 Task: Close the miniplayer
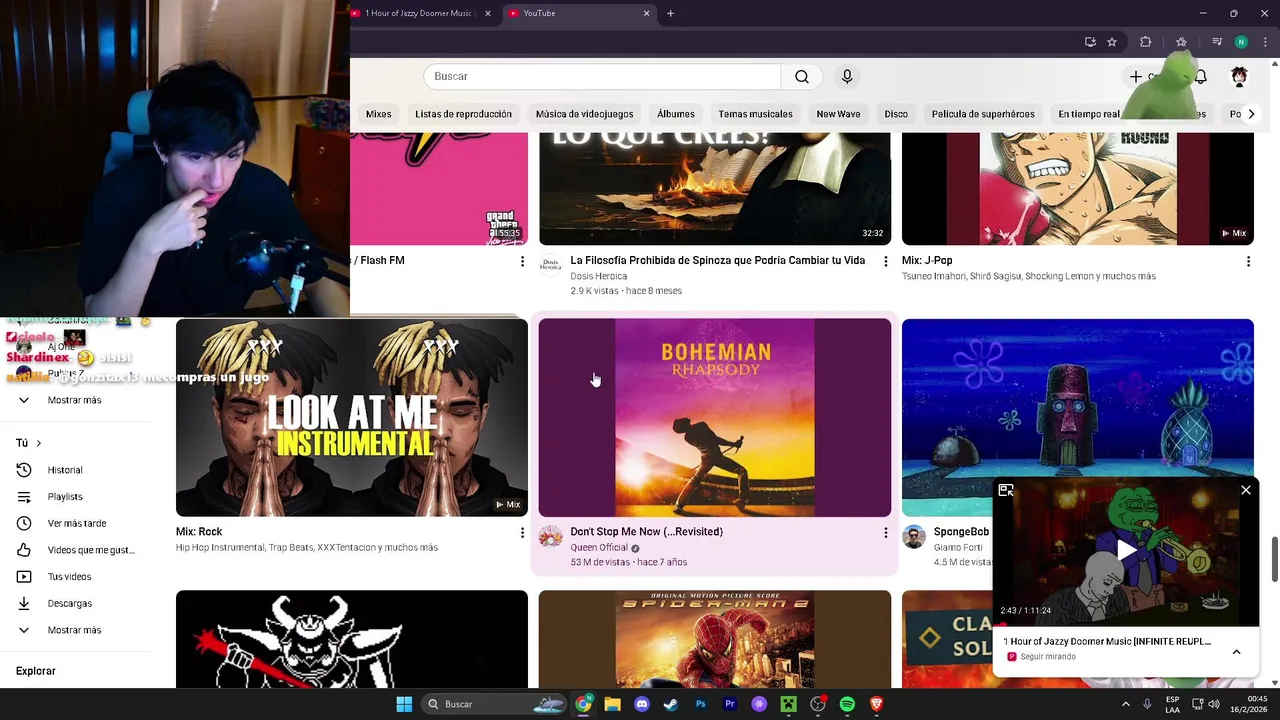point(1246,490)
